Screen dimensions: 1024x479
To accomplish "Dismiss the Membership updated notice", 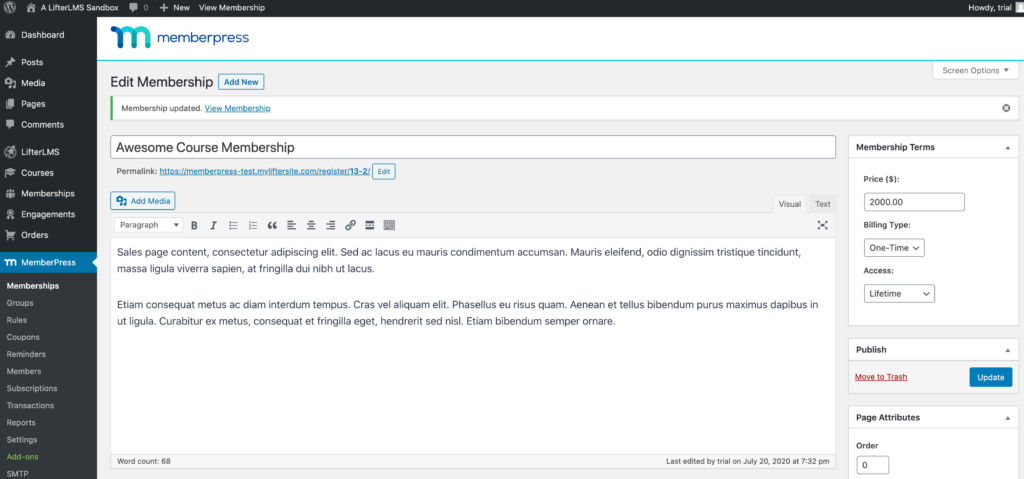I will point(1006,108).
